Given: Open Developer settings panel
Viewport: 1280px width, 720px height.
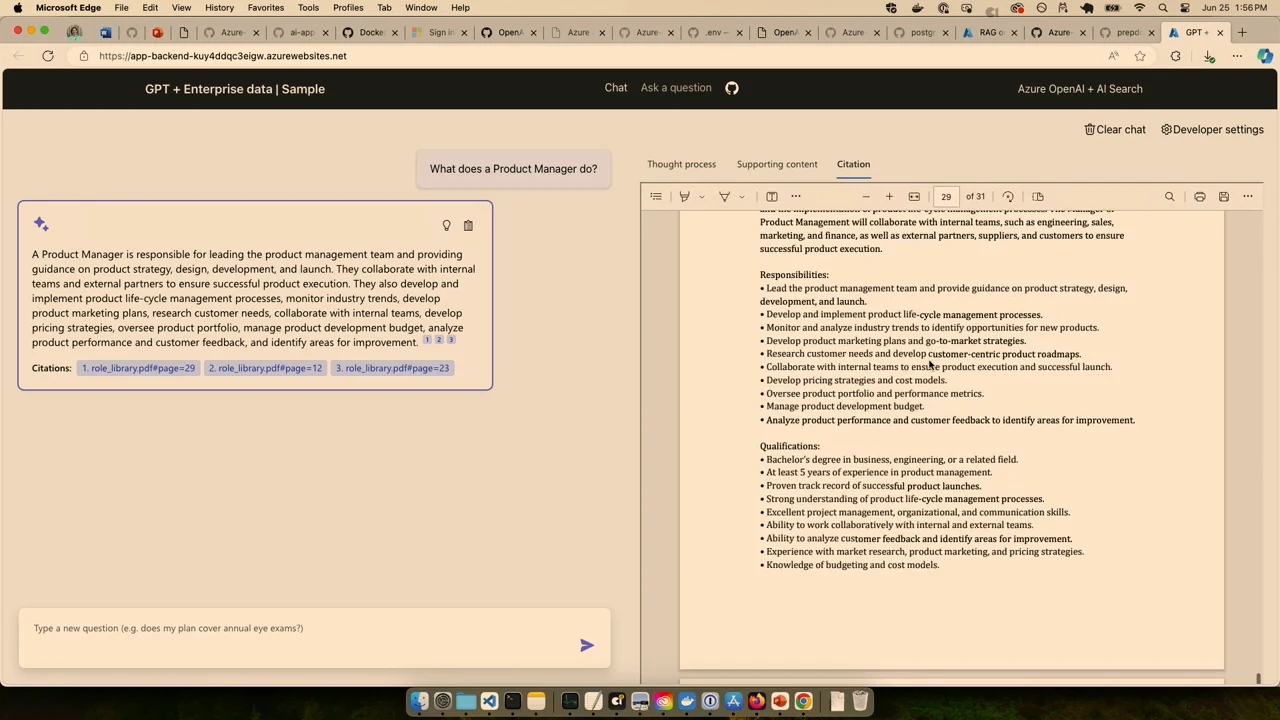Looking at the screenshot, I should click(x=1212, y=129).
